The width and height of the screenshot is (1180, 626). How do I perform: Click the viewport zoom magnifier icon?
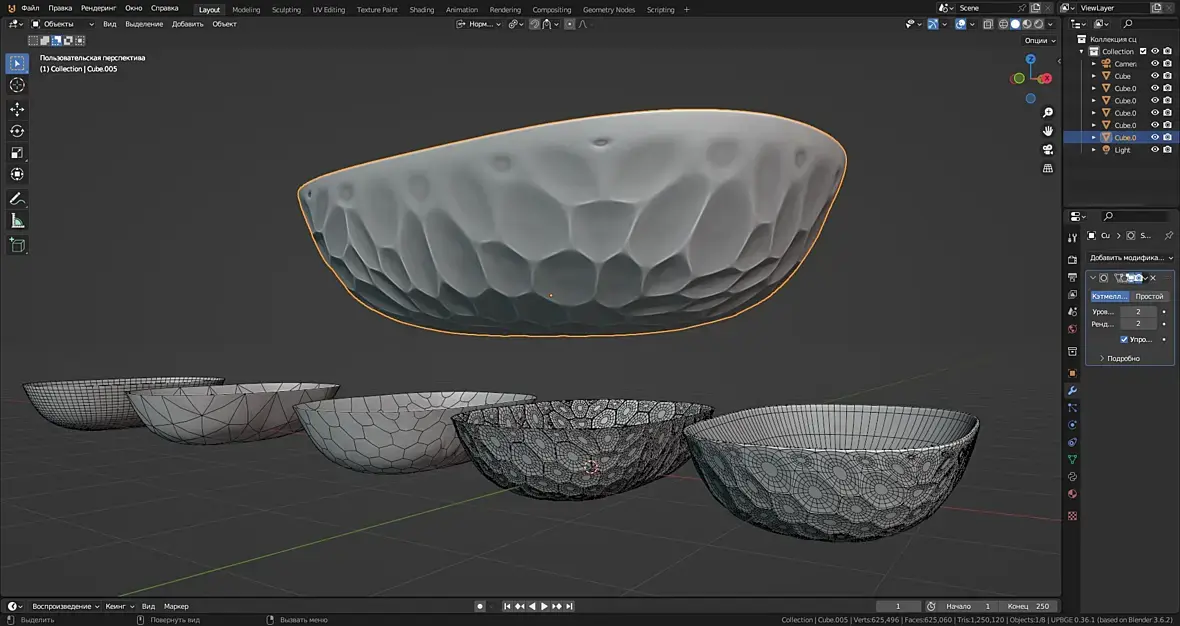1048,113
